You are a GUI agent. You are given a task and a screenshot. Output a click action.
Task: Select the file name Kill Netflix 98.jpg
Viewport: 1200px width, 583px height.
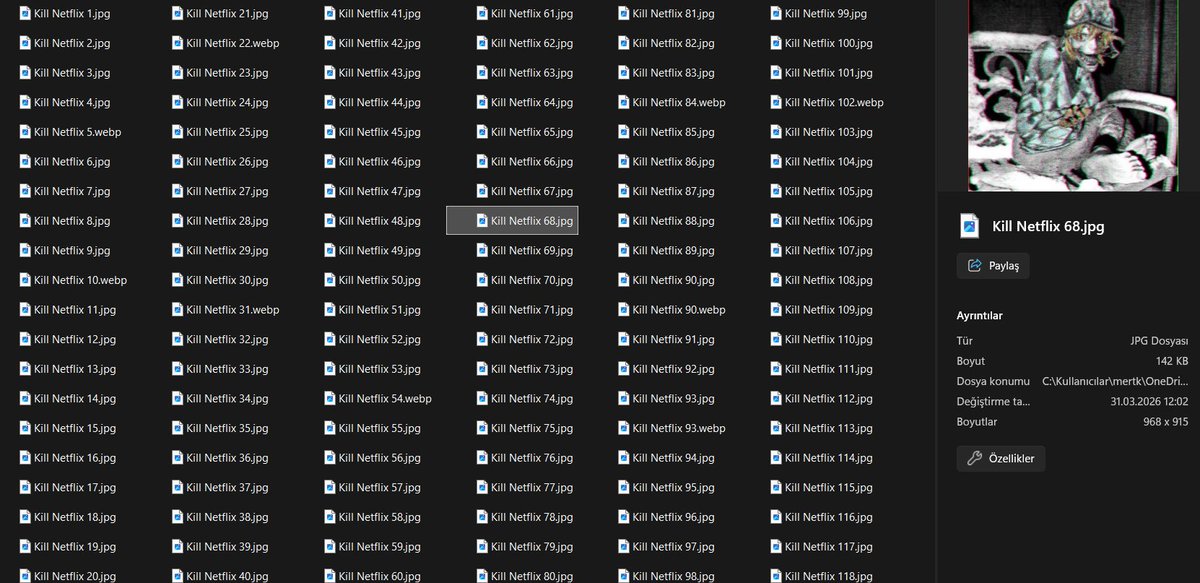pyautogui.click(x=674, y=576)
